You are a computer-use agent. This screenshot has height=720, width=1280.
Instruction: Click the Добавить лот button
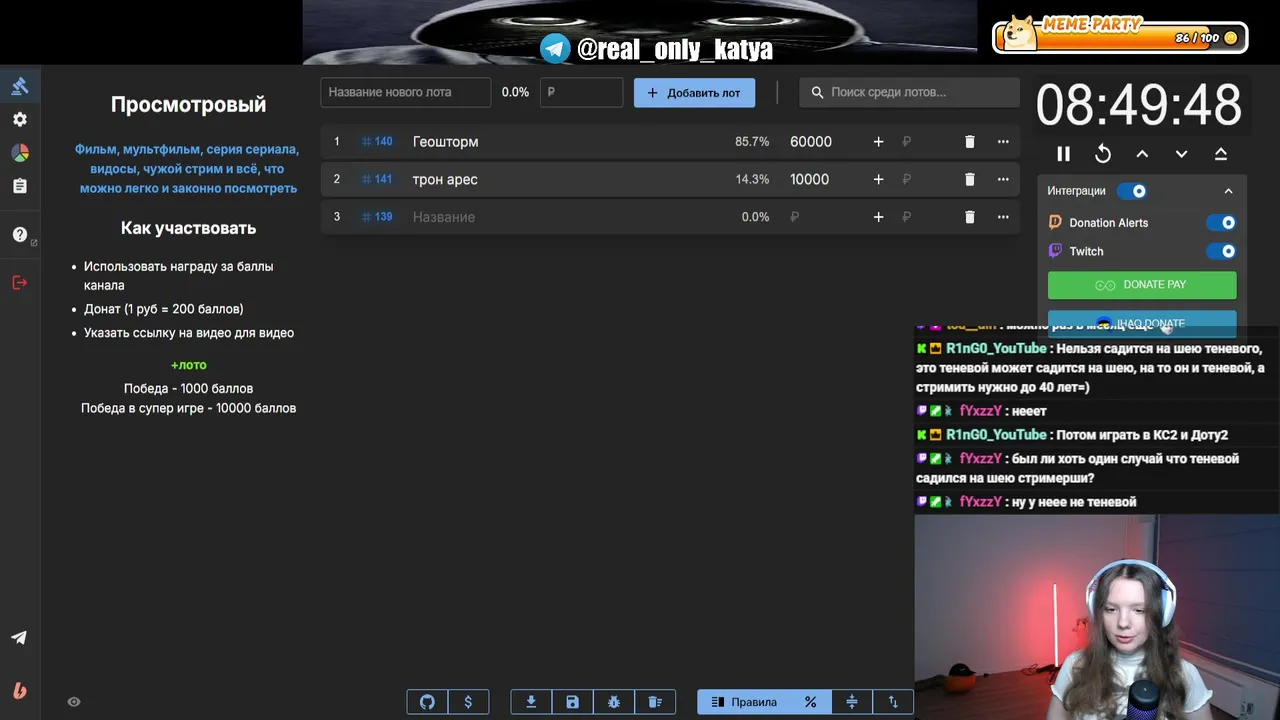point(694,92)
